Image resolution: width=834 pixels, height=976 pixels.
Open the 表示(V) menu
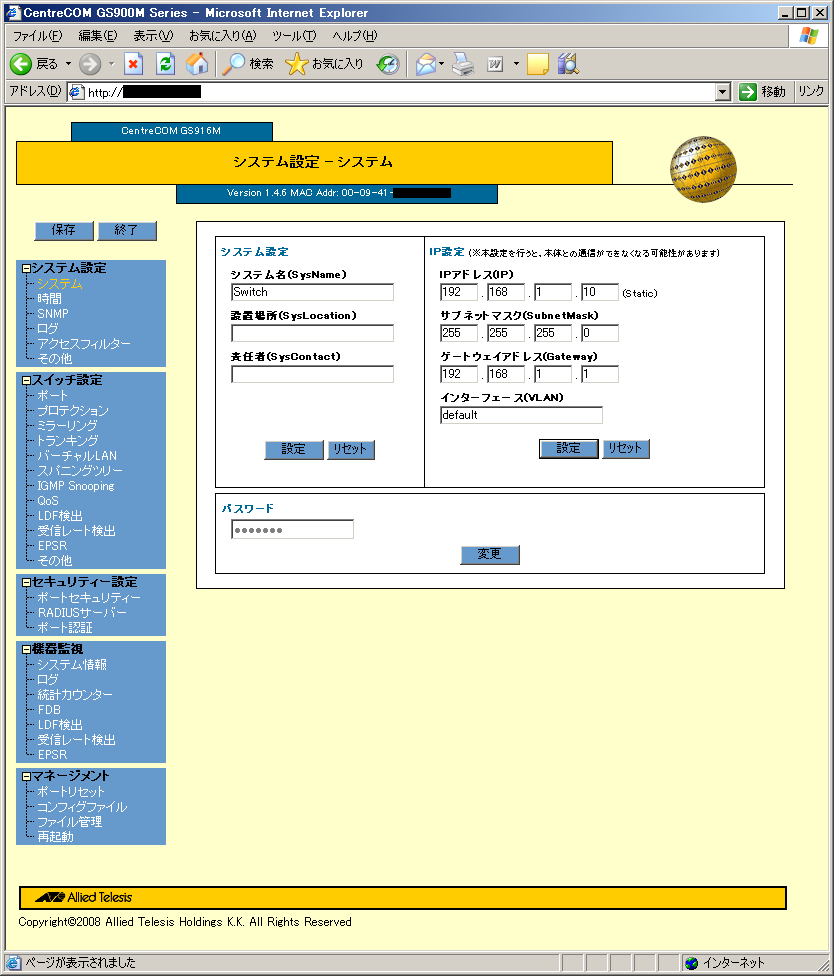pyautogui.click(x=153, y=36)
